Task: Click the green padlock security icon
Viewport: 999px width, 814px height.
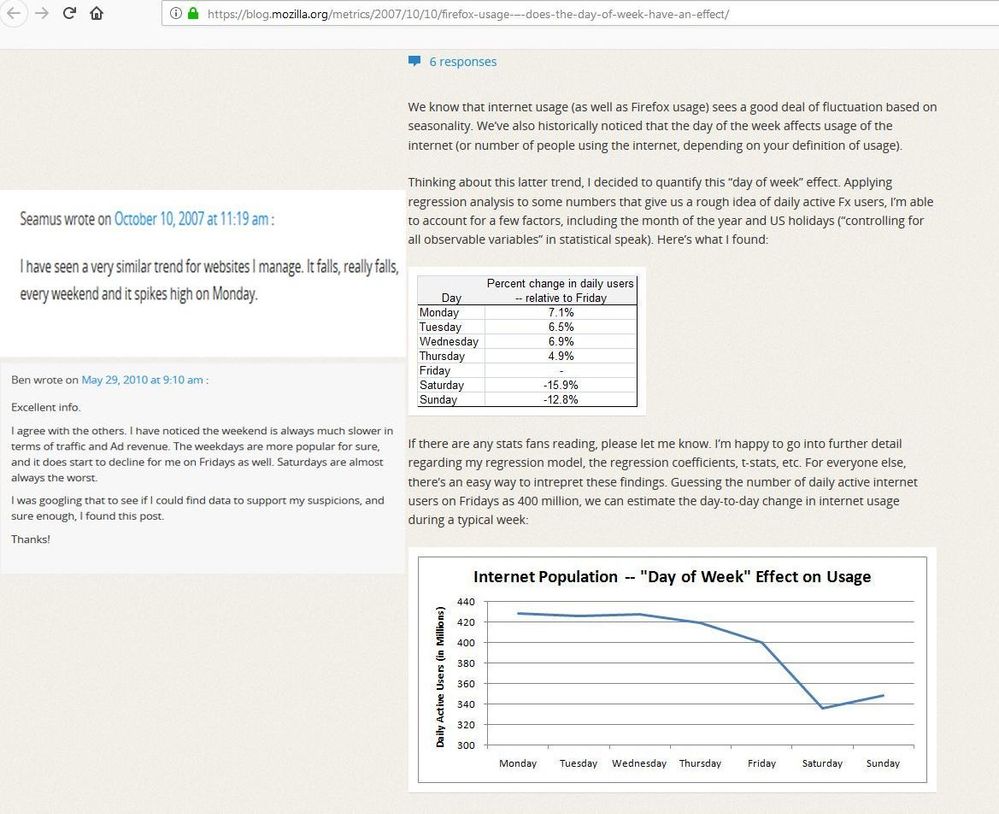Action: pyautogui.click(x=192, y=14)
